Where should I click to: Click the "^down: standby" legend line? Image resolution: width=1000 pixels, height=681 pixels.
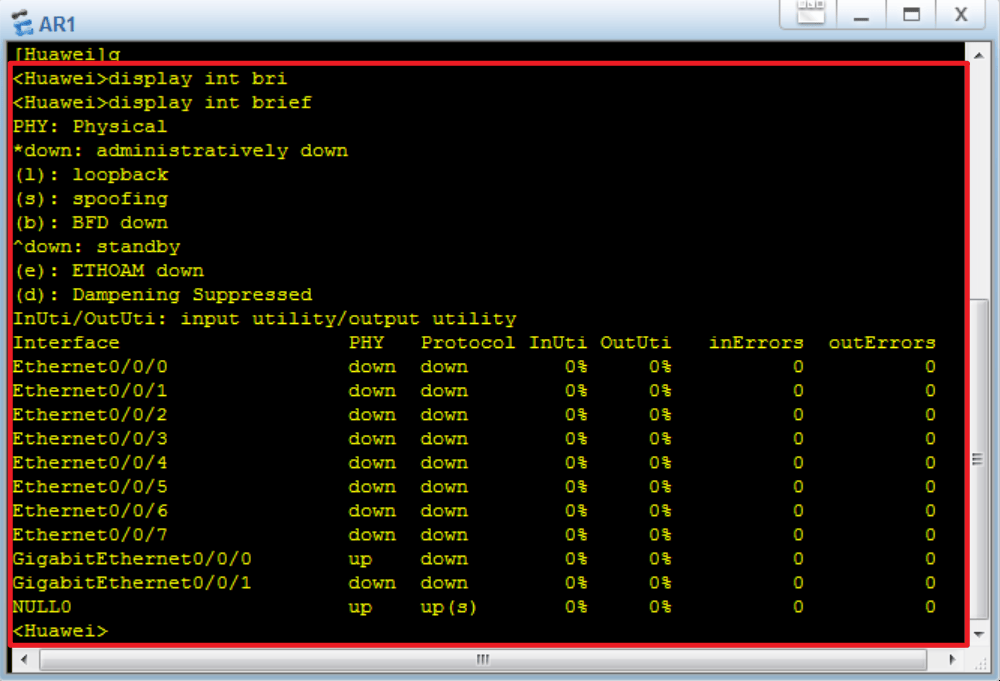click(96, 247)
